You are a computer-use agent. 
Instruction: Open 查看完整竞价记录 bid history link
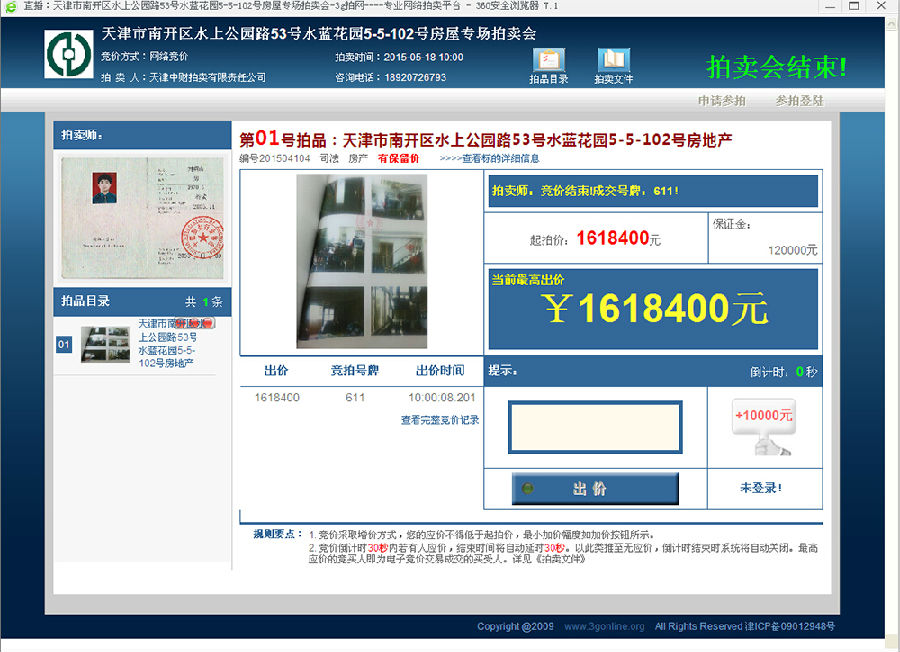[439, 420]
